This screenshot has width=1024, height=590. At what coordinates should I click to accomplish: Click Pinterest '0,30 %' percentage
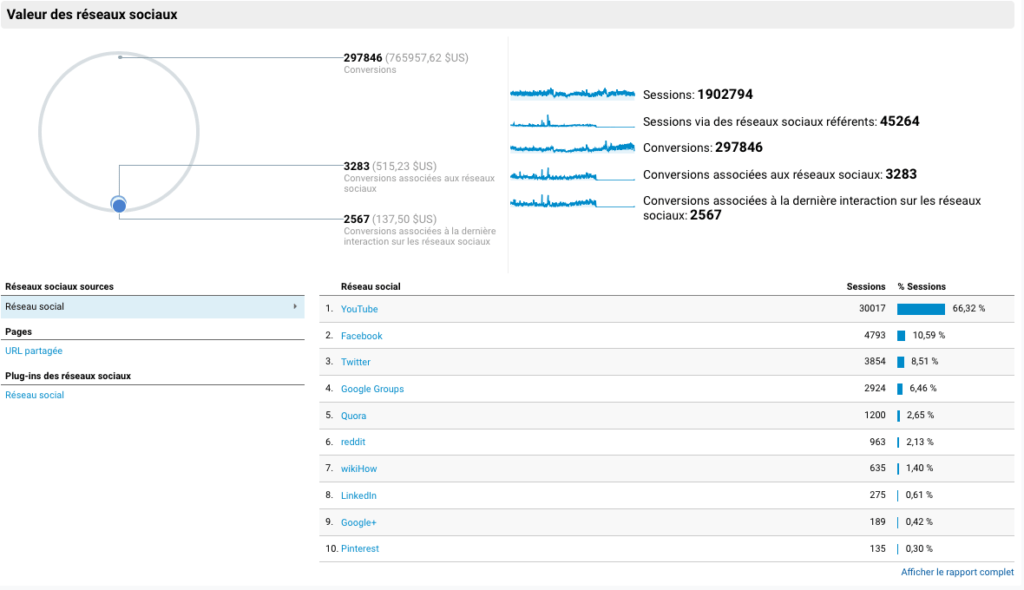919,548
